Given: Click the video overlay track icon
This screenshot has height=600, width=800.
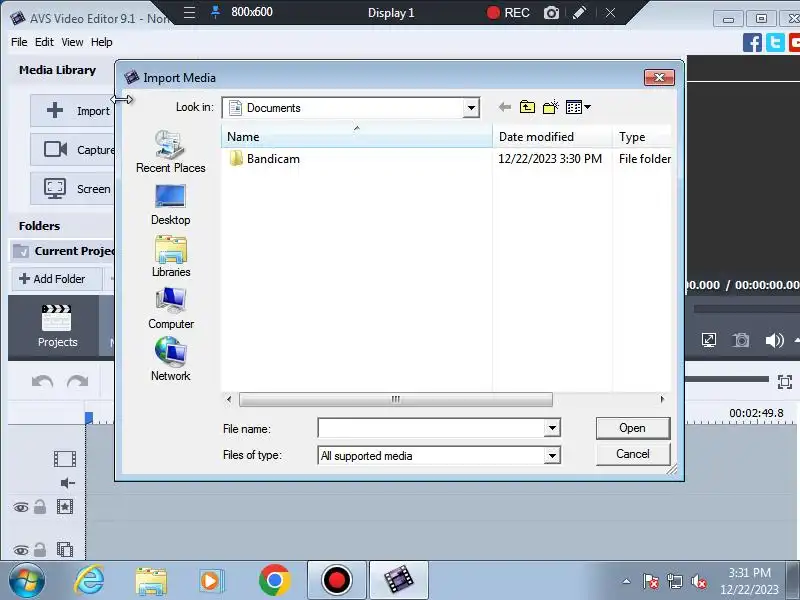Looking at the screenshot, I should click(65, 549).
